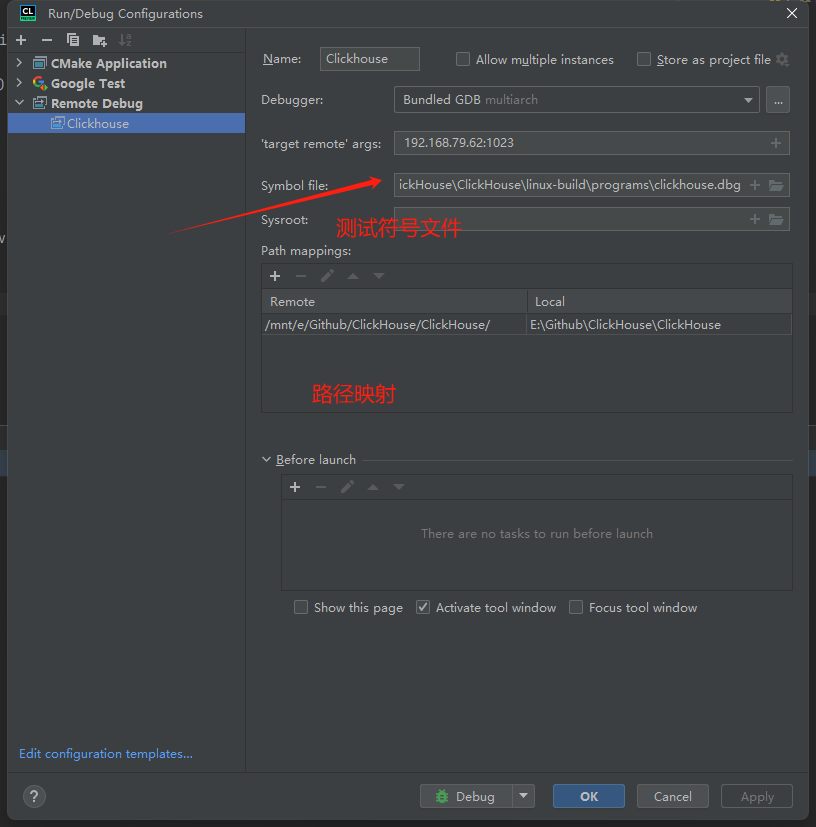The image size is (816, 827).
Task: Open debugger toolchain options ellipsis button
Action: [778, 100]
